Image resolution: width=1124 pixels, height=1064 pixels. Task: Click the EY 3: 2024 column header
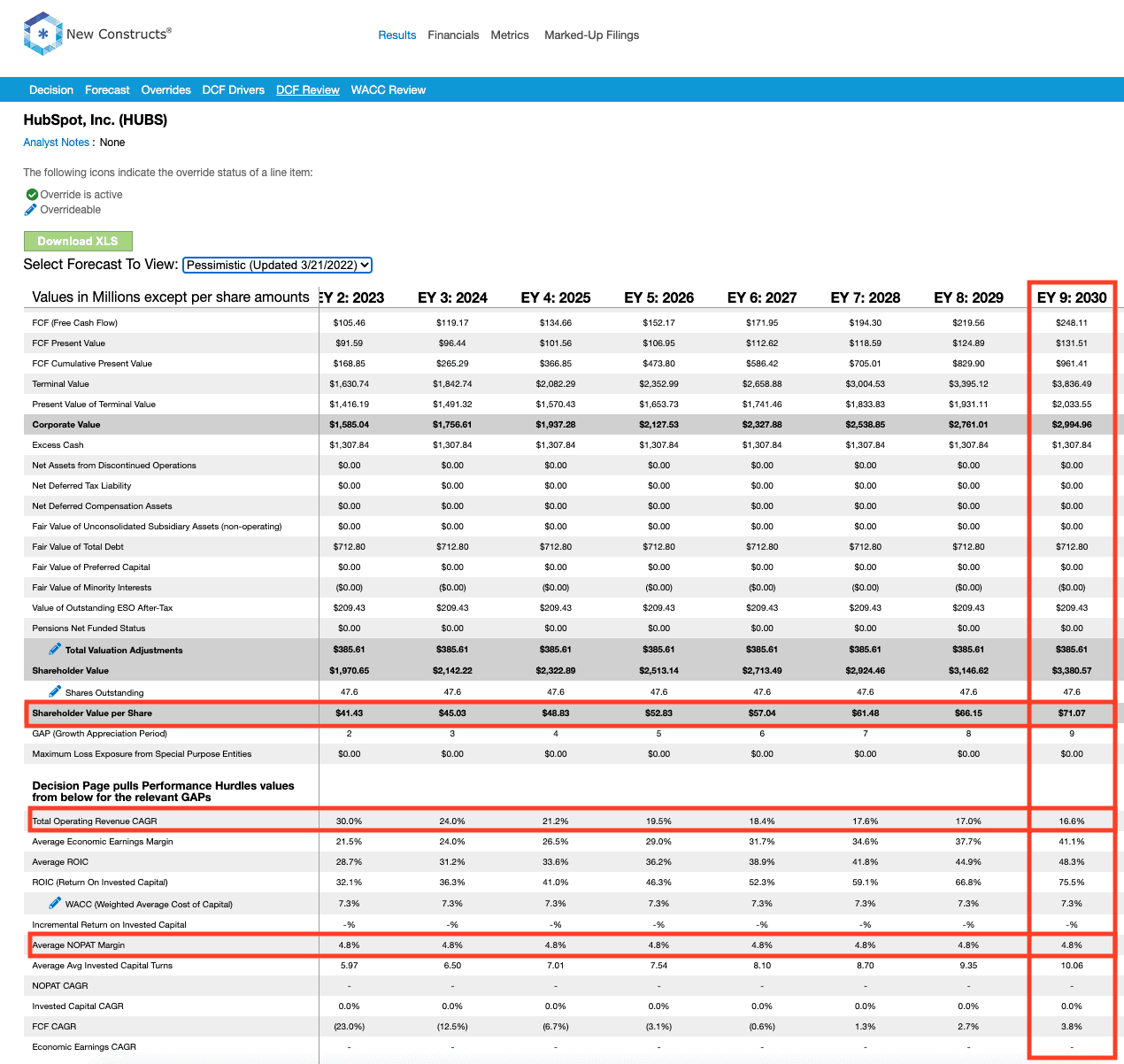(452, 297)
